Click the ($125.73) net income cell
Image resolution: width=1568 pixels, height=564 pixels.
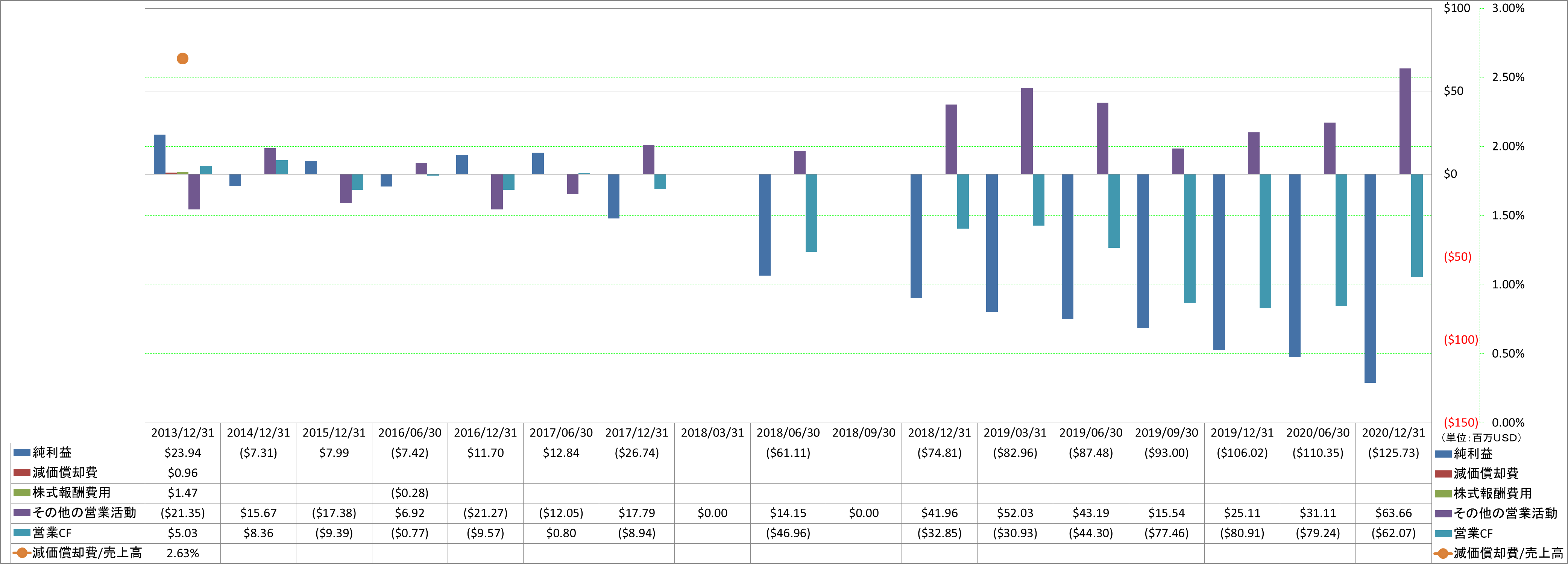pos(1393,453)
